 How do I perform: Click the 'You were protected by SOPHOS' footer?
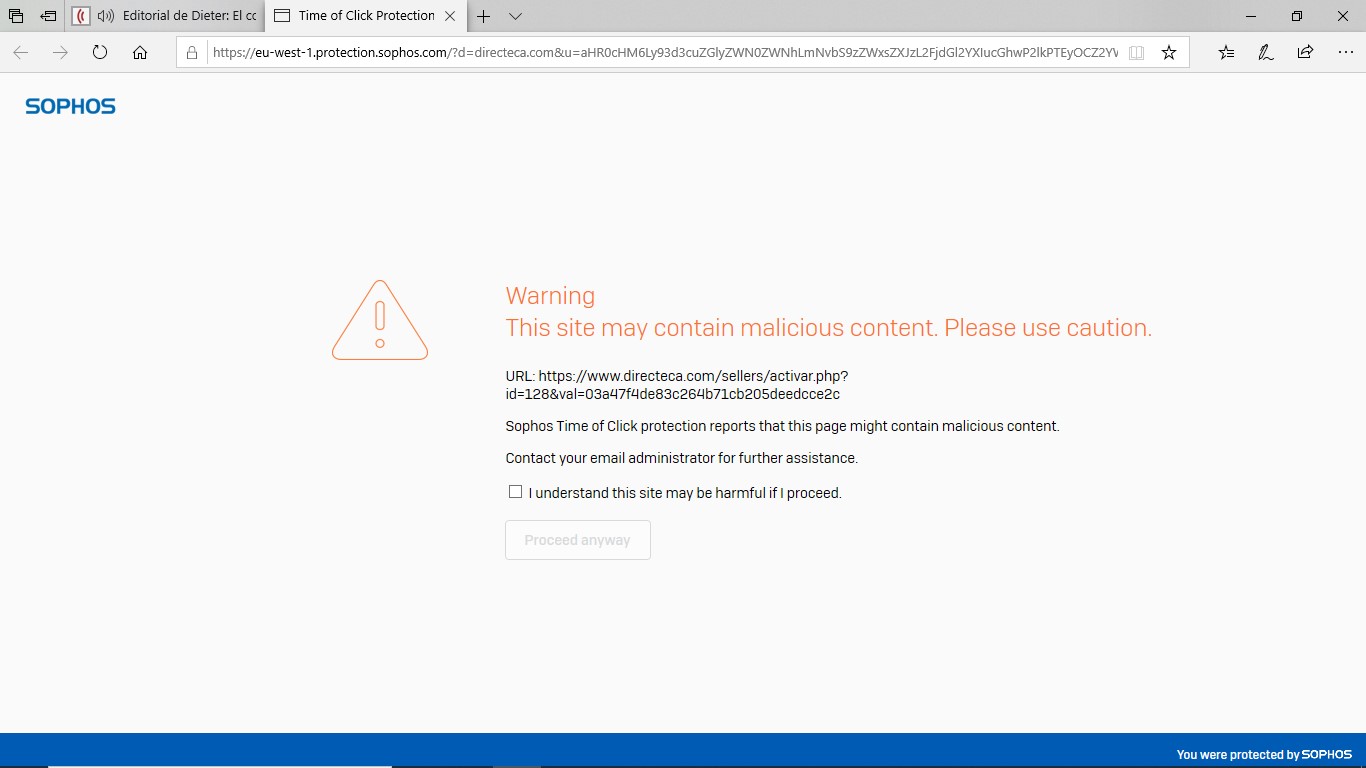[x=1264, y=755]
